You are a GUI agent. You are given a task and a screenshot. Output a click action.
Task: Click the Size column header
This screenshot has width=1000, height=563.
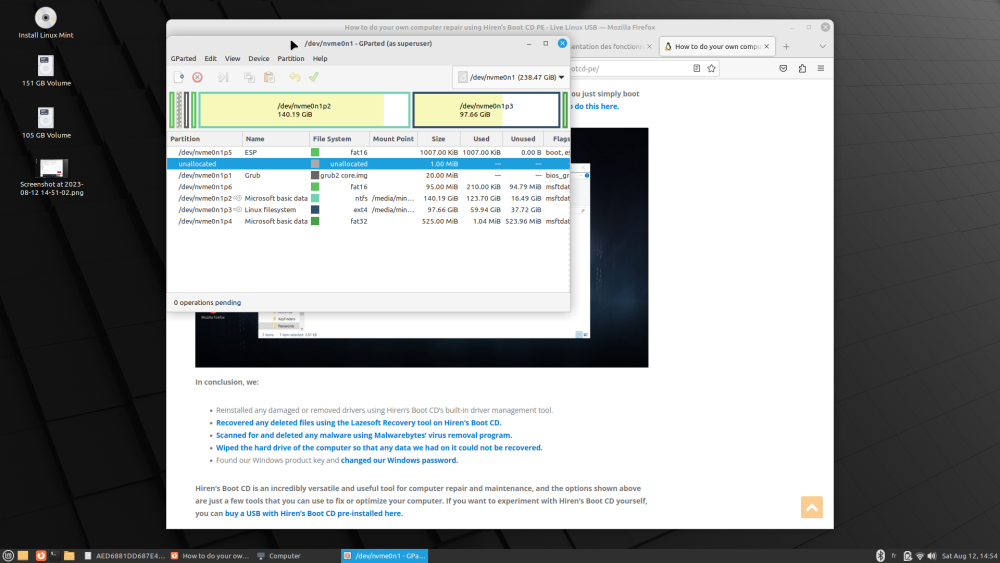(x=439, y=139)
